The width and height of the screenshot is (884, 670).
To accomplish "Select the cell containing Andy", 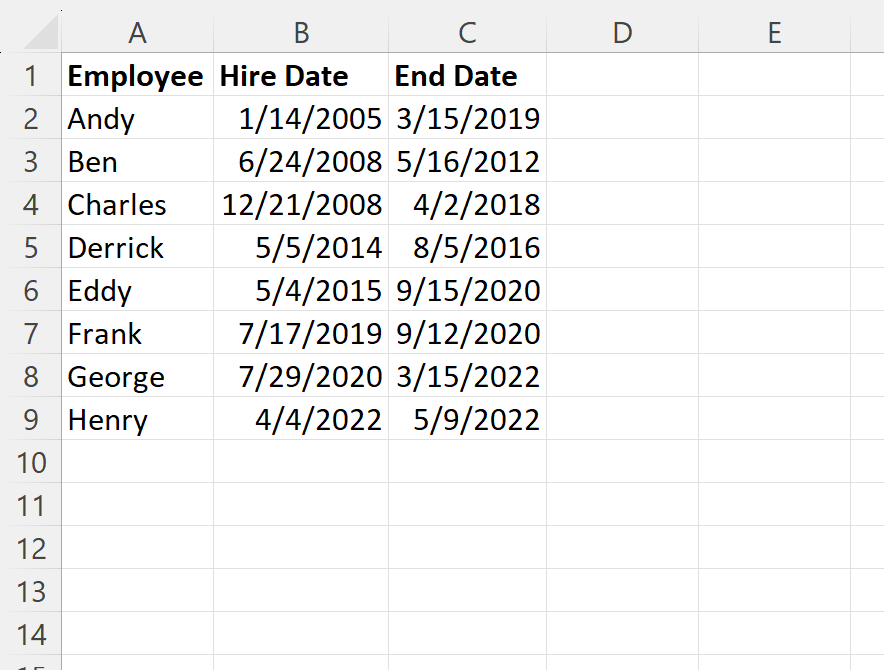I will click(x=136, y=119).
